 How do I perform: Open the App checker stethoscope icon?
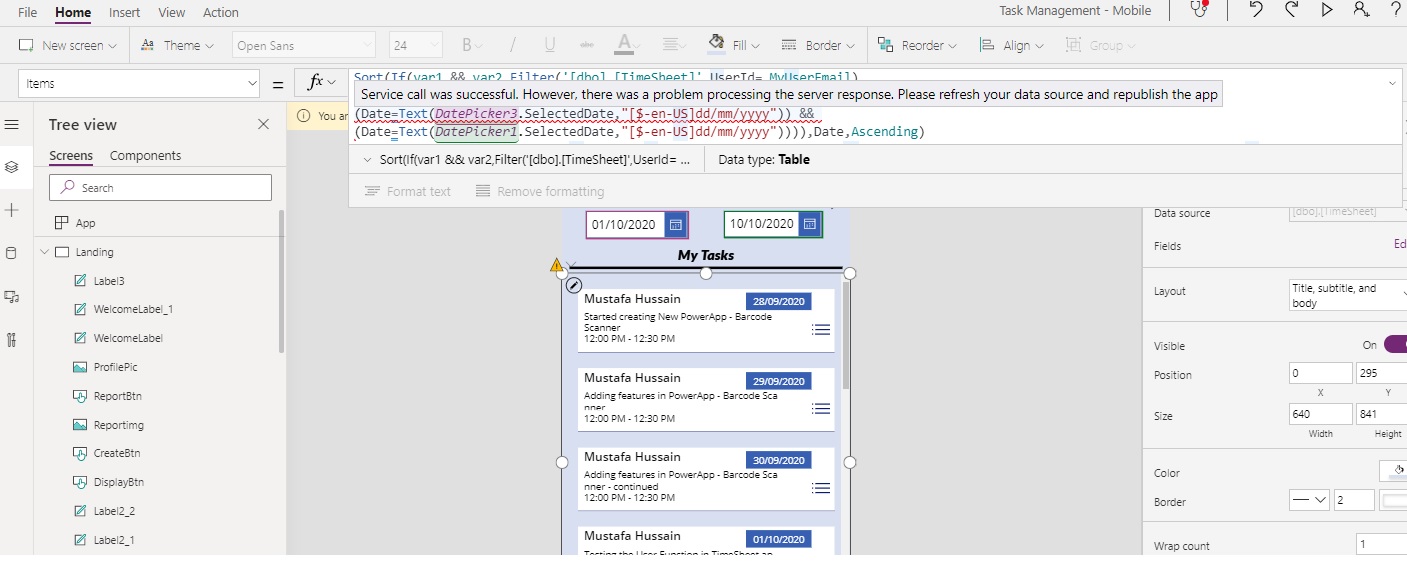pyautogui.click(x=1198, y=10)
